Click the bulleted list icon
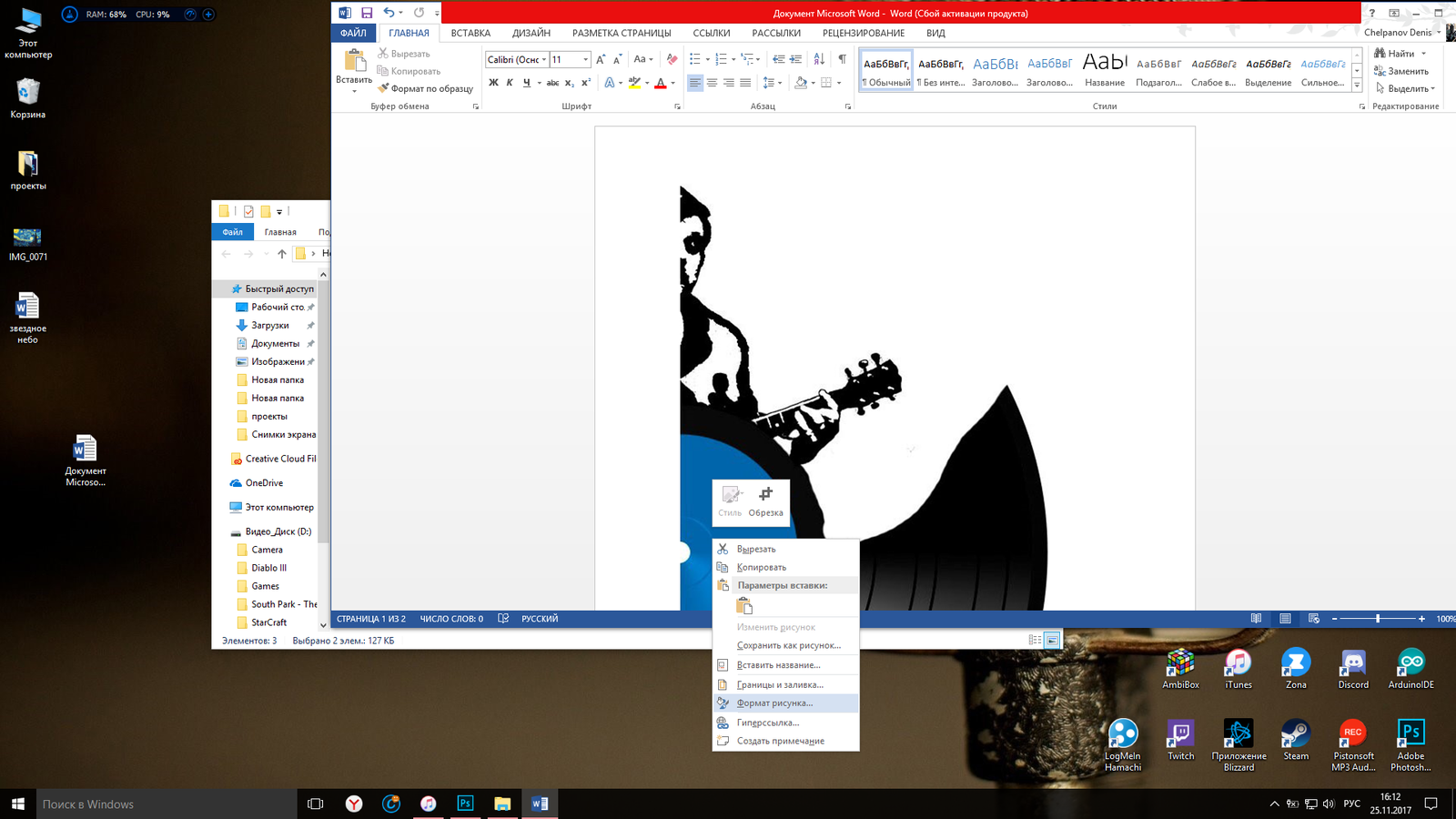 click(695, 59)
